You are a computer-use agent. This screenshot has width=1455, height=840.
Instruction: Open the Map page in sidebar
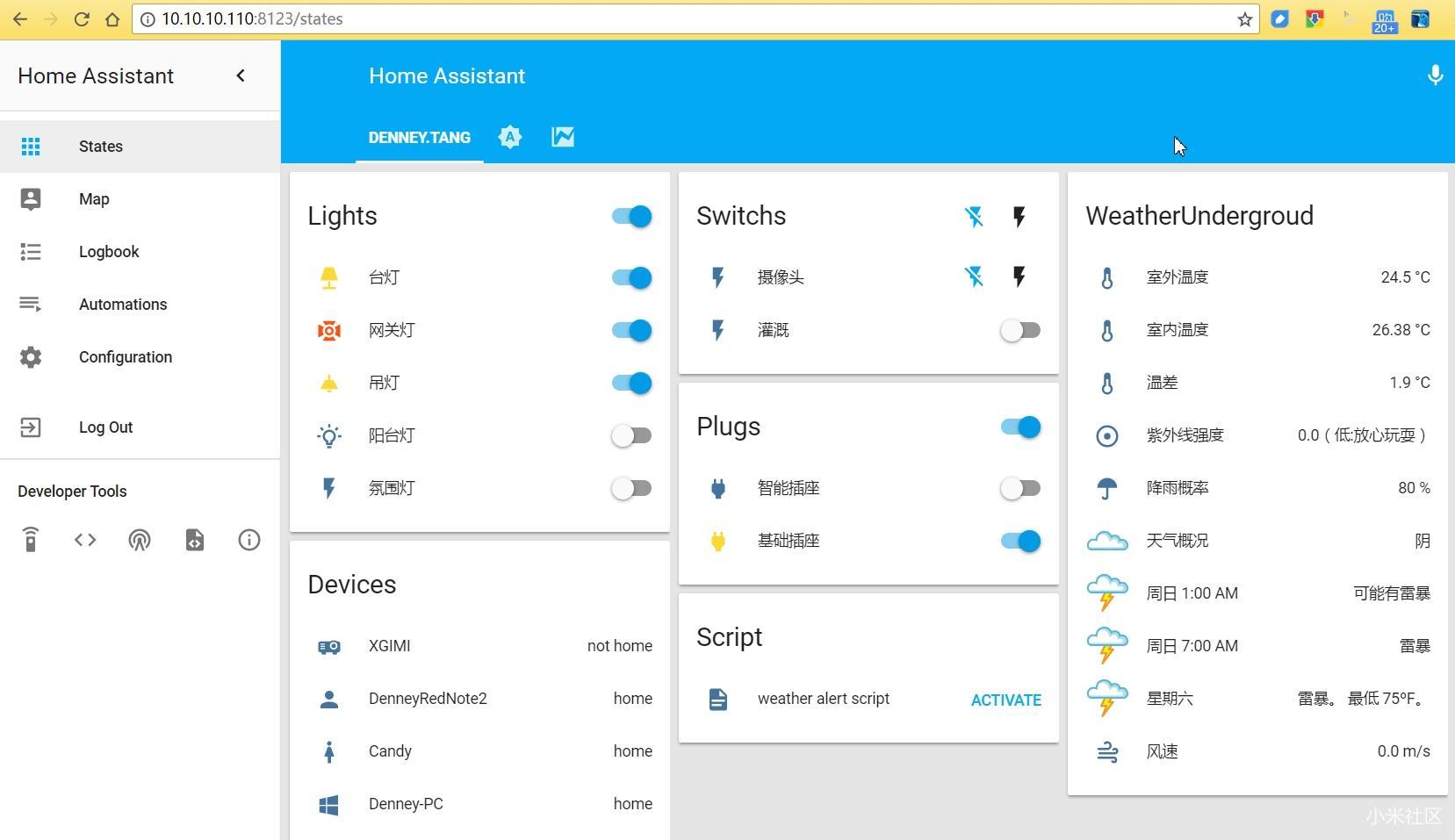(x=140, y=199)
